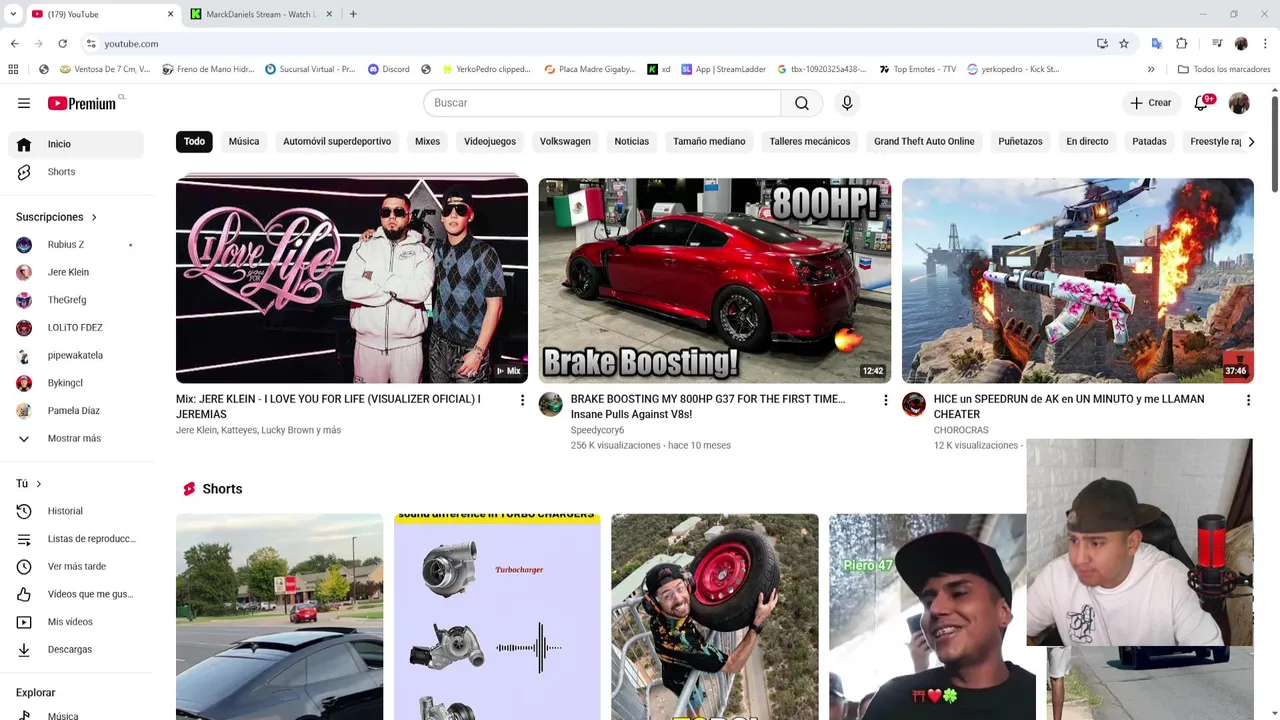Open video title BRAKE BOOSTING MY 800HP G37

point(708,406)
